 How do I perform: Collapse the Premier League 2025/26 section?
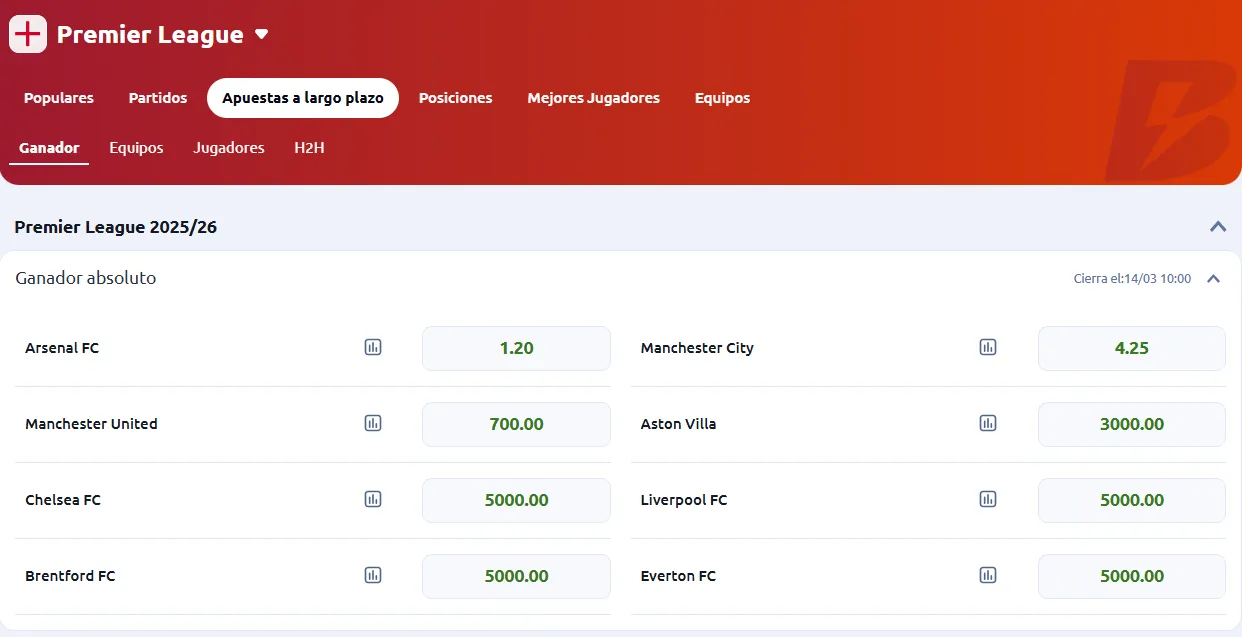click(x=1218, y=227)
